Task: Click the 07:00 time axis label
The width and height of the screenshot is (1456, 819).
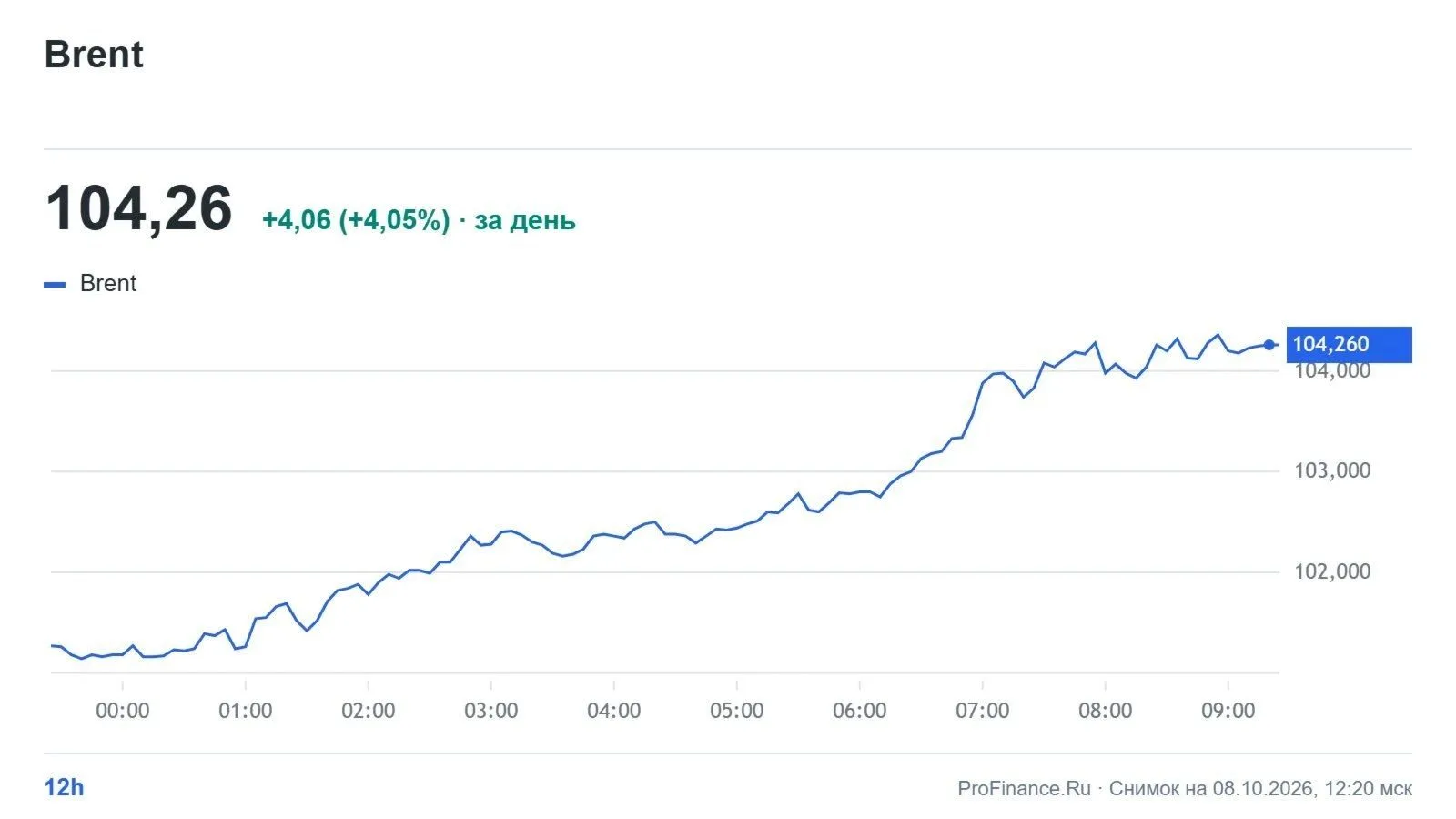Action: (983, 711)
